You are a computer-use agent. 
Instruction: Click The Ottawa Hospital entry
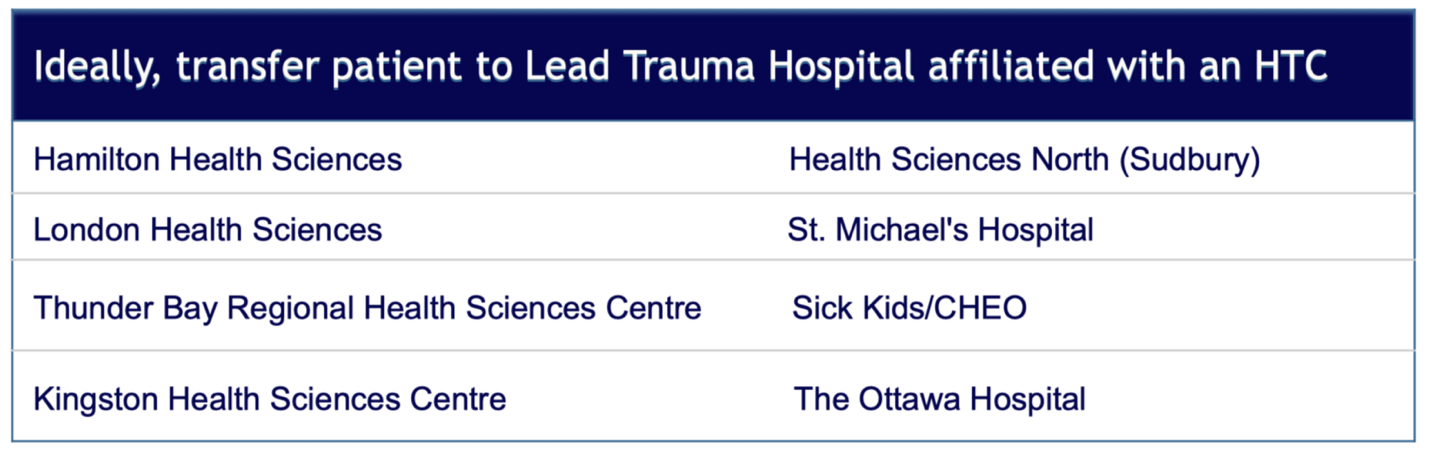pyautogui.click(x=939, y=400)
